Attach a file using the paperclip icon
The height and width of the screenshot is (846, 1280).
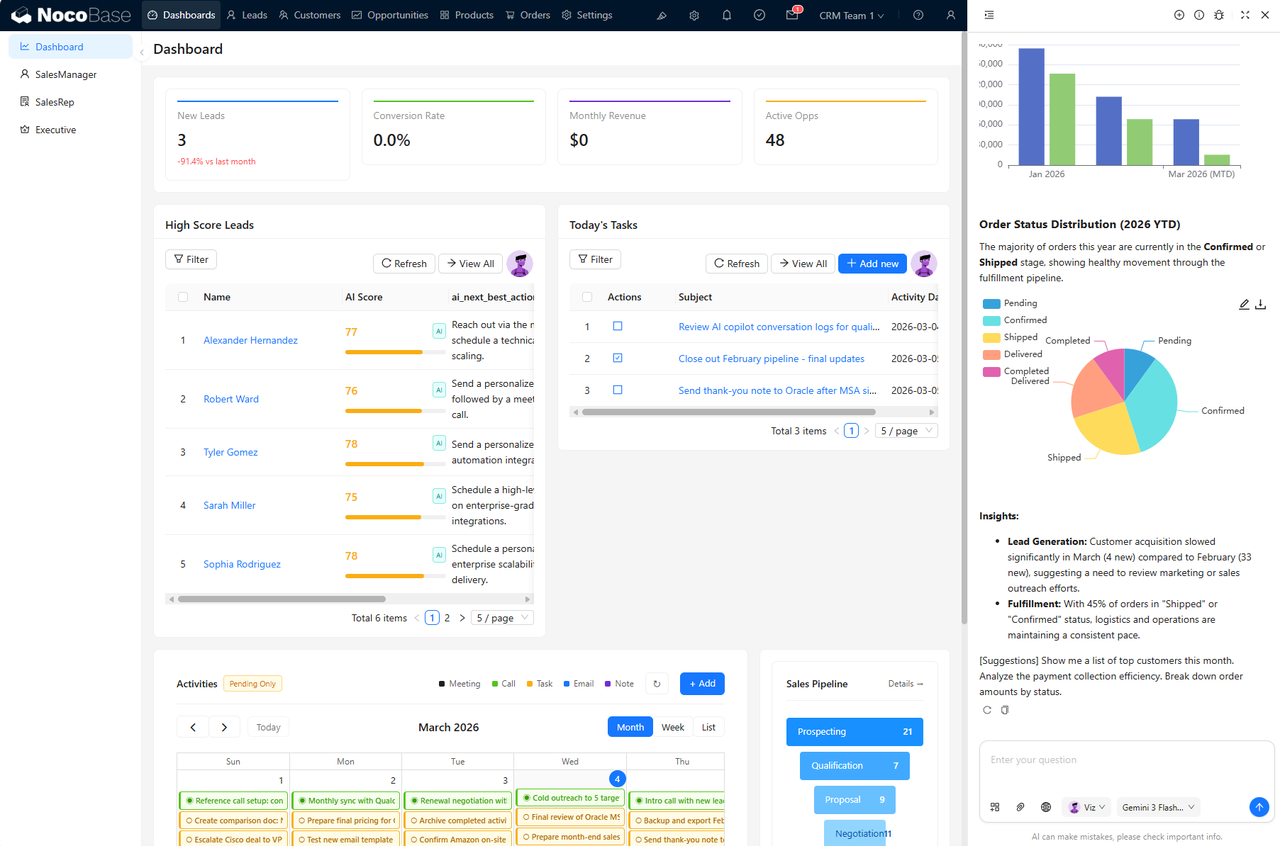tap(1020, 807)
